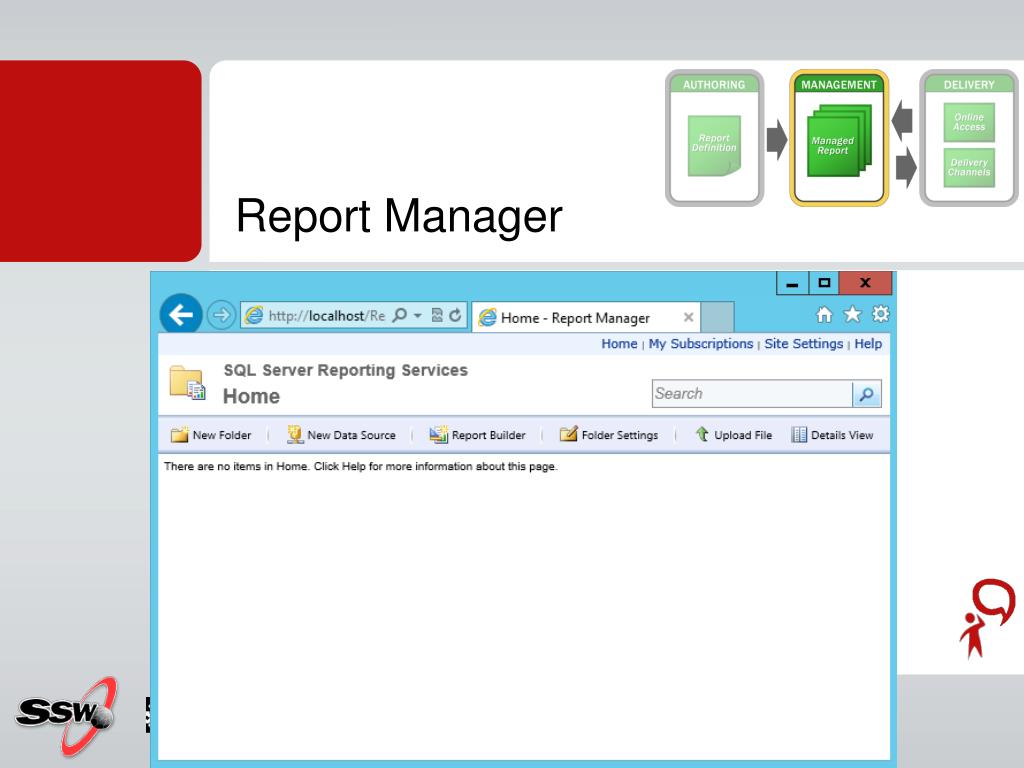
Task: Open the My Subscriptions link
Action: 701,344
